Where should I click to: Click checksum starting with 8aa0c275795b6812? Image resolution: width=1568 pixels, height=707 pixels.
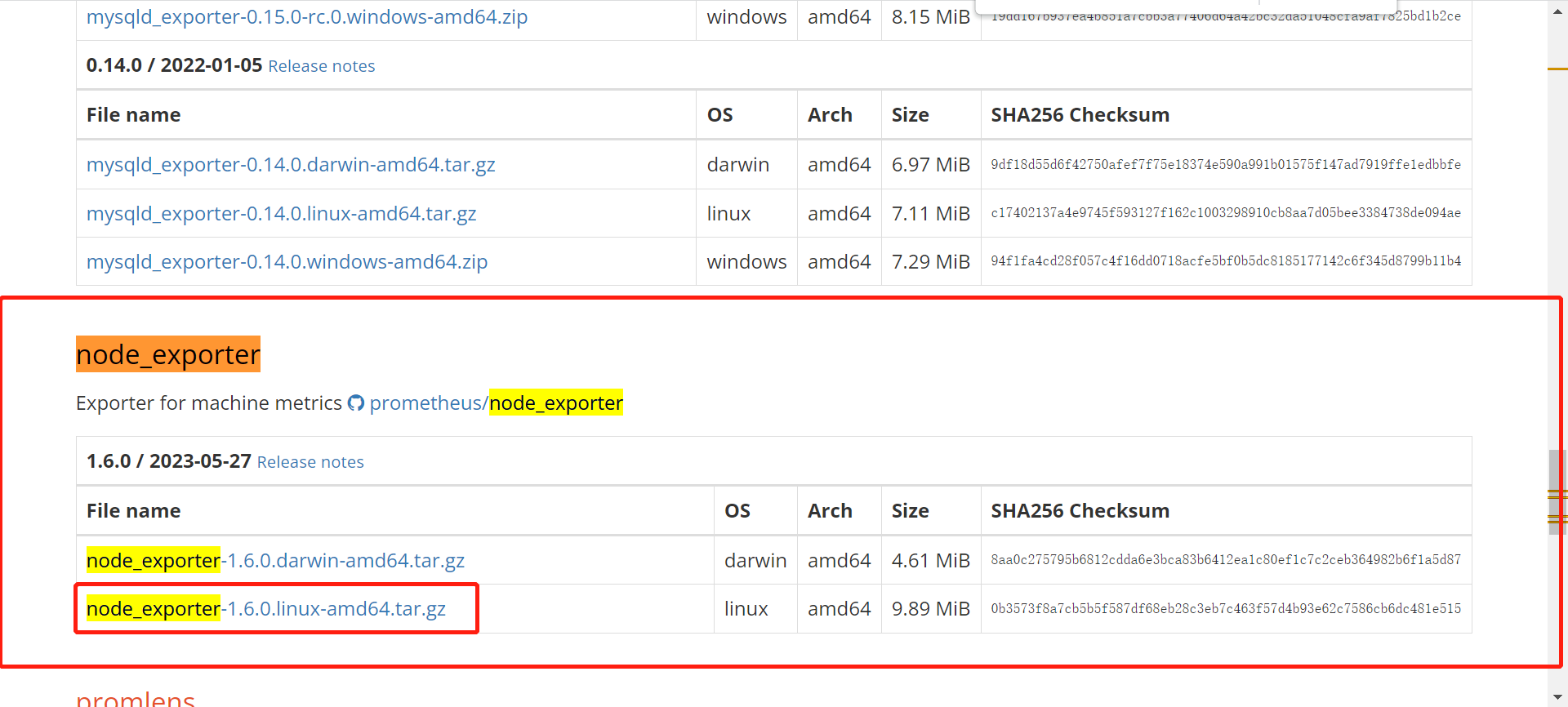[1226, 559]
